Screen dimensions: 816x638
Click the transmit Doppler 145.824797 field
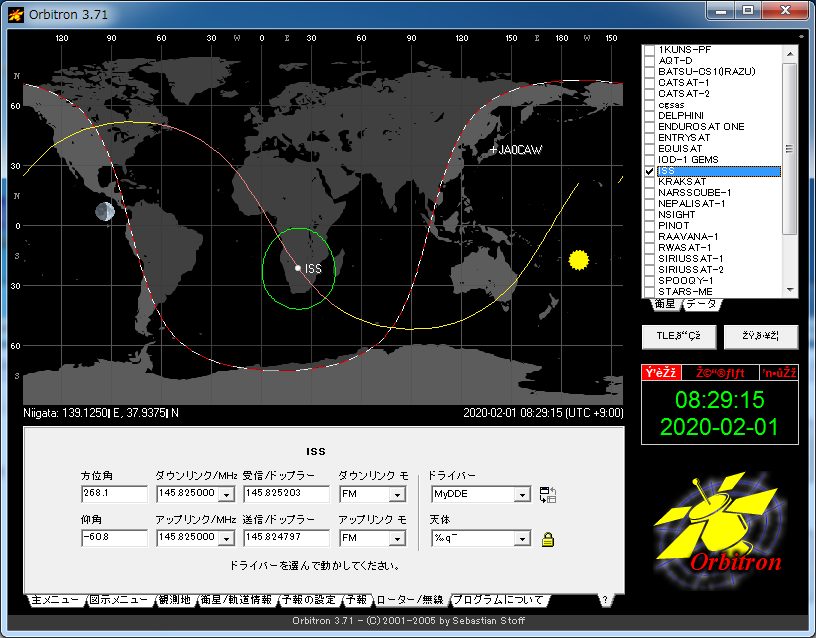(x=286, y=538)
